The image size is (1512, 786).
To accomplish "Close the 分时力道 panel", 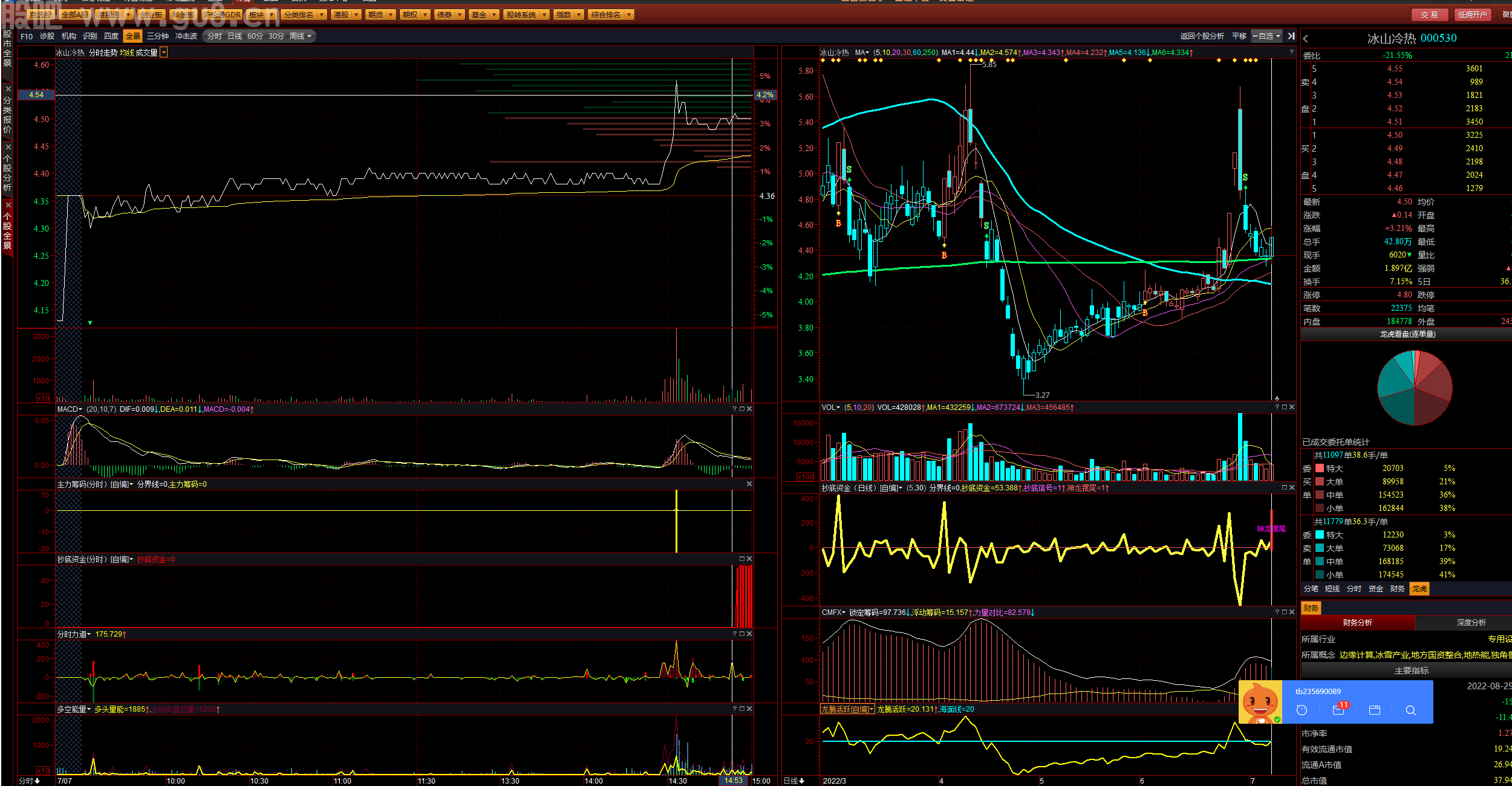I will tap(749, 634).
